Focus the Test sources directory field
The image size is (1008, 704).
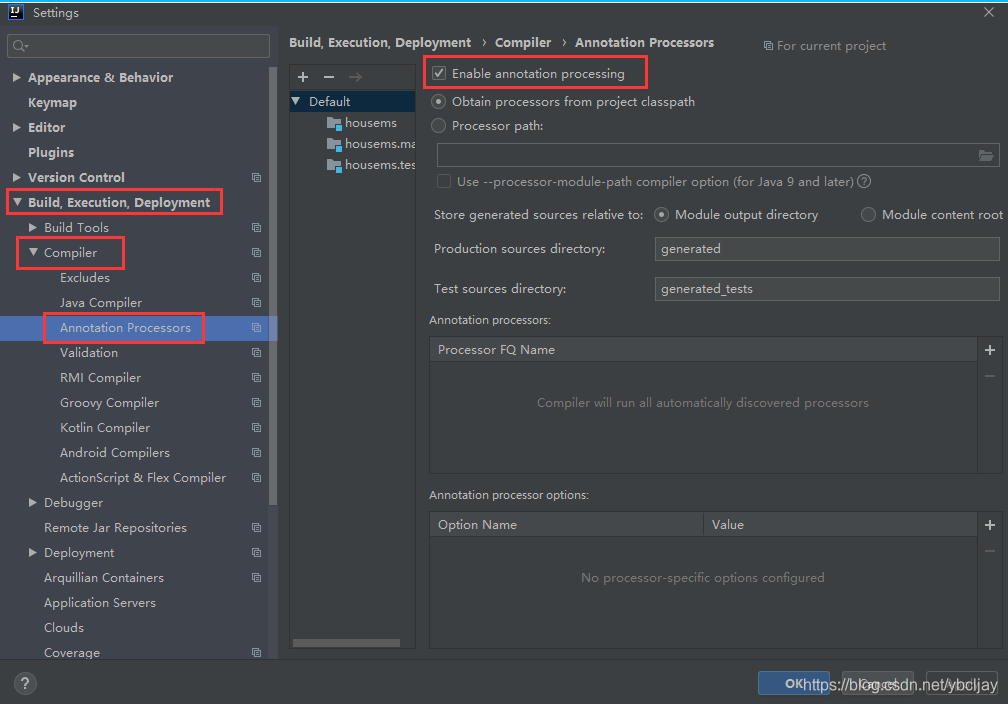[827, 289]
